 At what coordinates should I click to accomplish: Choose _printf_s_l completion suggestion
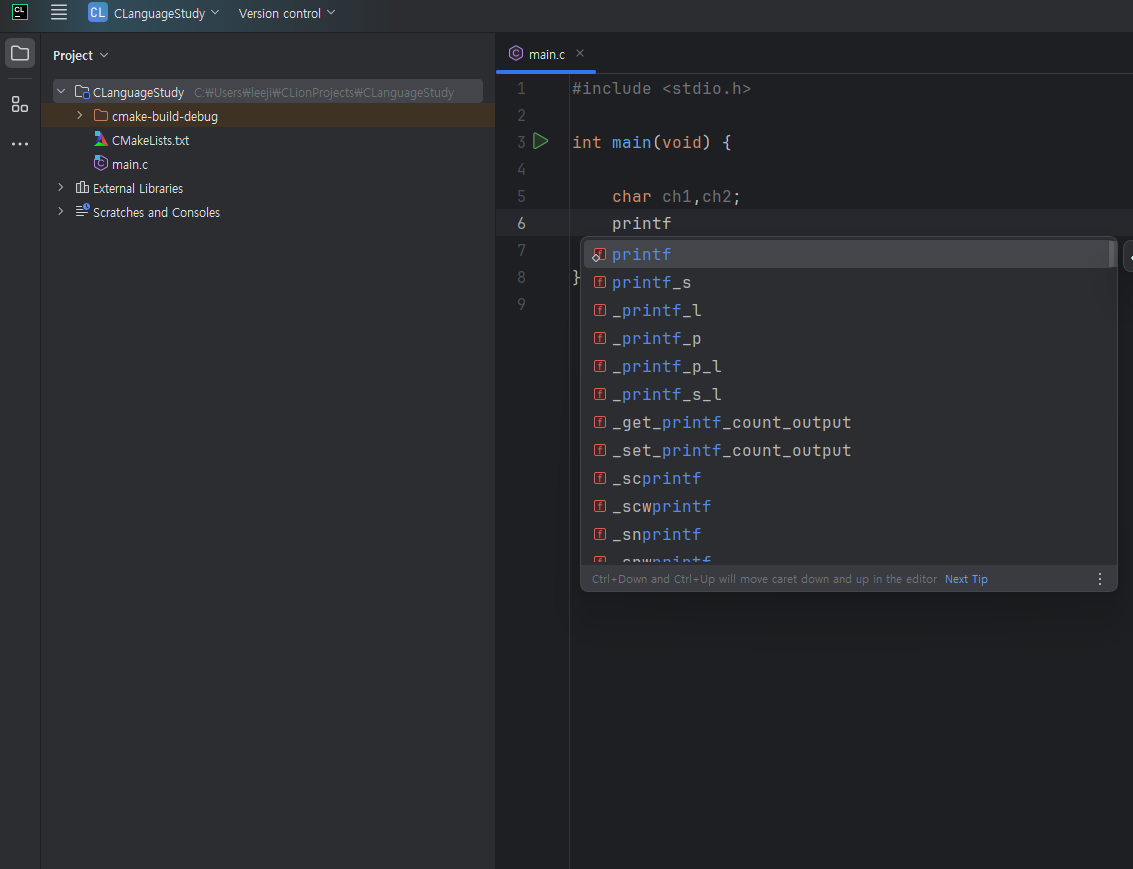(x=845, y=394)
